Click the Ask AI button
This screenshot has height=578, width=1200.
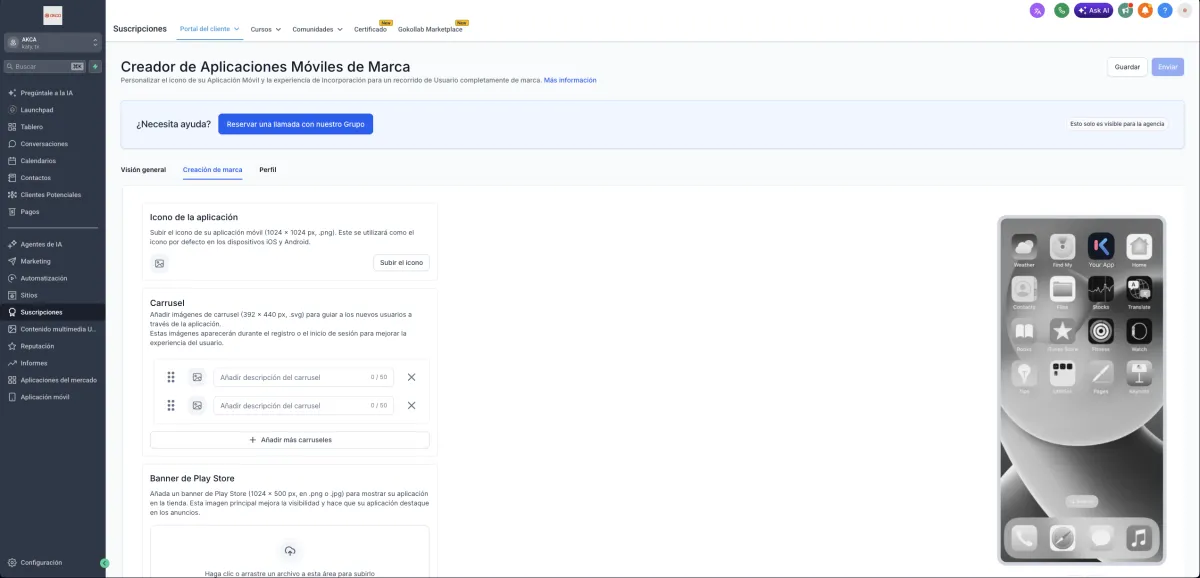pos(1094,10)
